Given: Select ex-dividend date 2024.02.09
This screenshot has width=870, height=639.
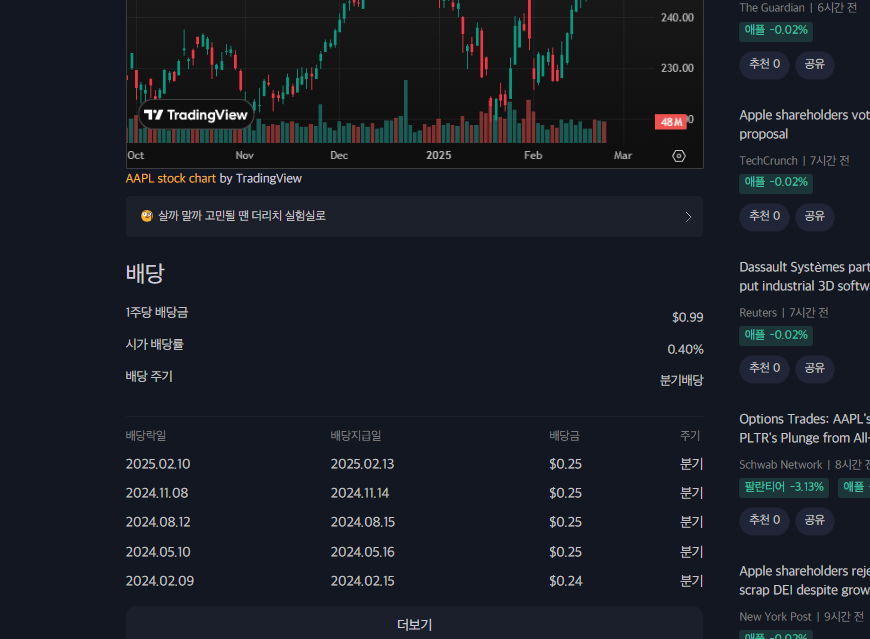Looking at the screenshot, I should (160, 581).
